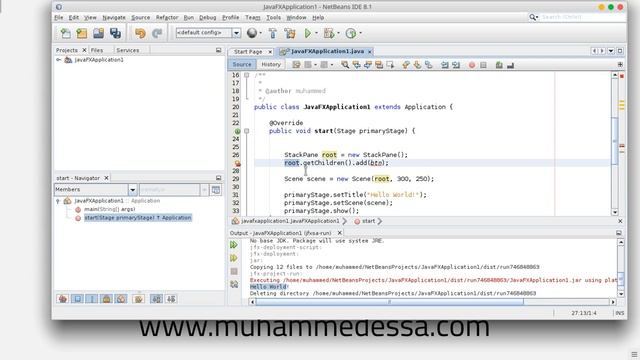Open the Profile Project arrow dropdown
The width and height of the screenshot is (640, 360).
coord(360,33)
